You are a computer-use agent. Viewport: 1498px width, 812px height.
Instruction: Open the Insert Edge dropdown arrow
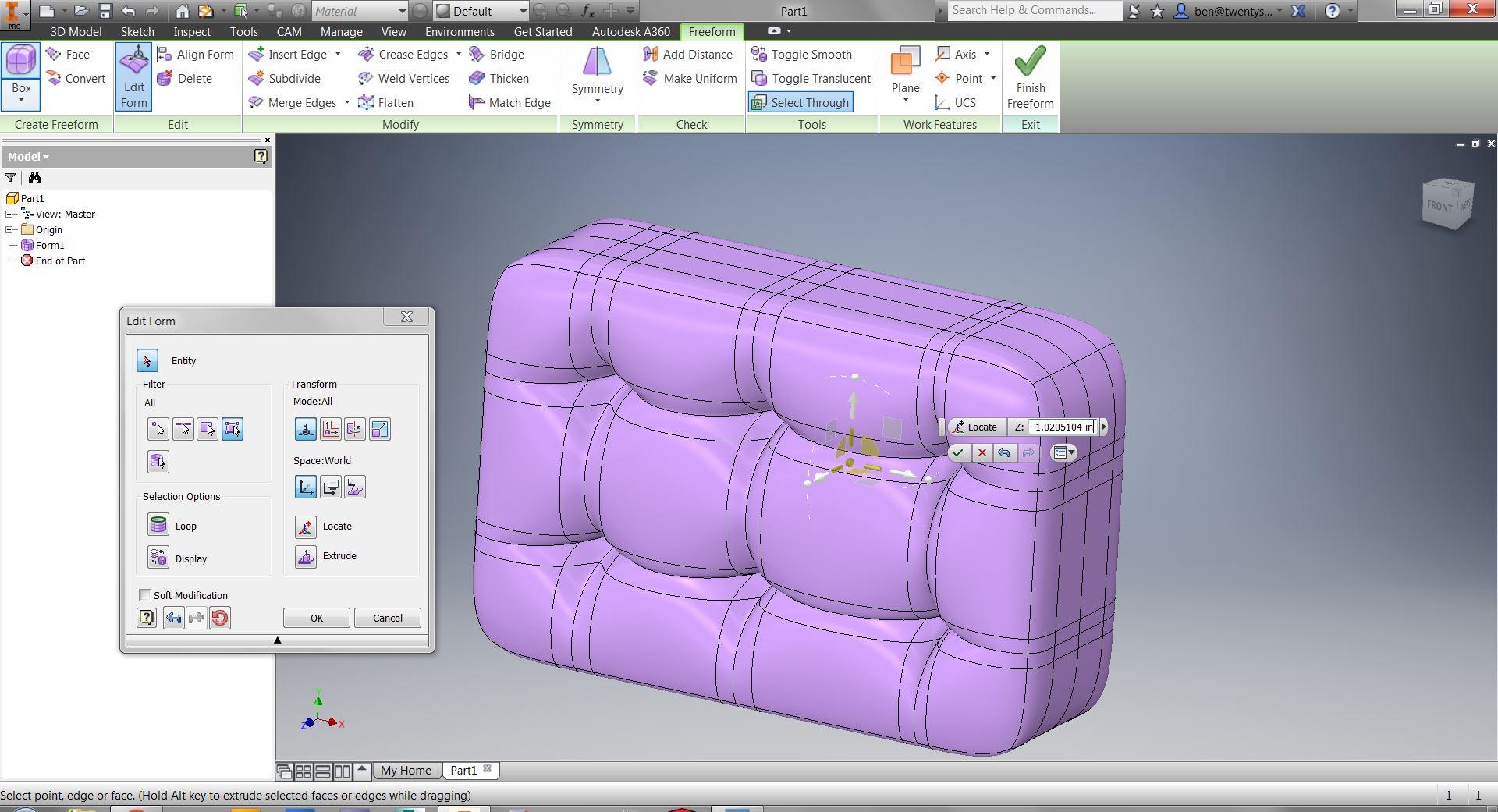click(338, 55)
